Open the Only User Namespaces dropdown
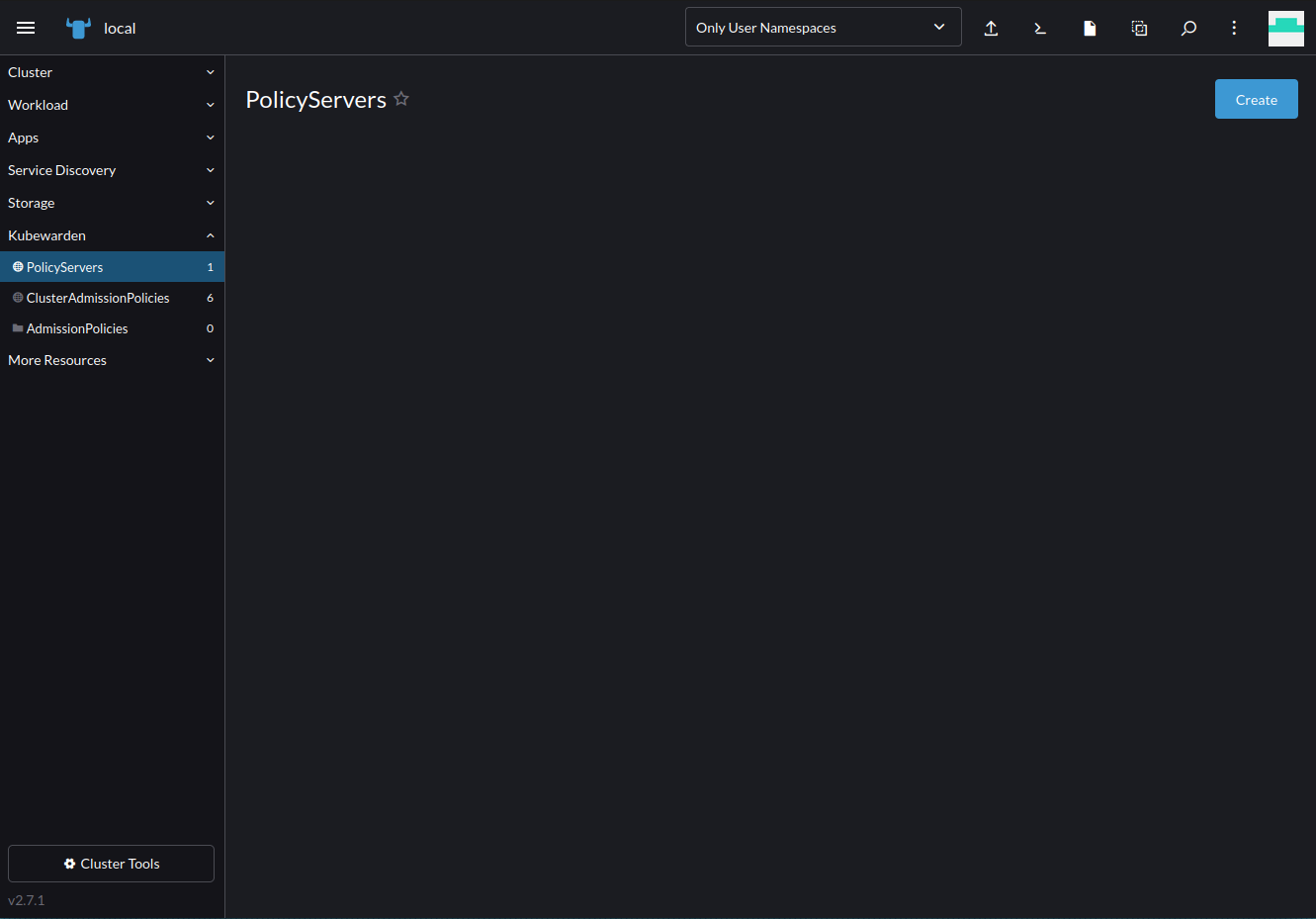 (823, 27)
